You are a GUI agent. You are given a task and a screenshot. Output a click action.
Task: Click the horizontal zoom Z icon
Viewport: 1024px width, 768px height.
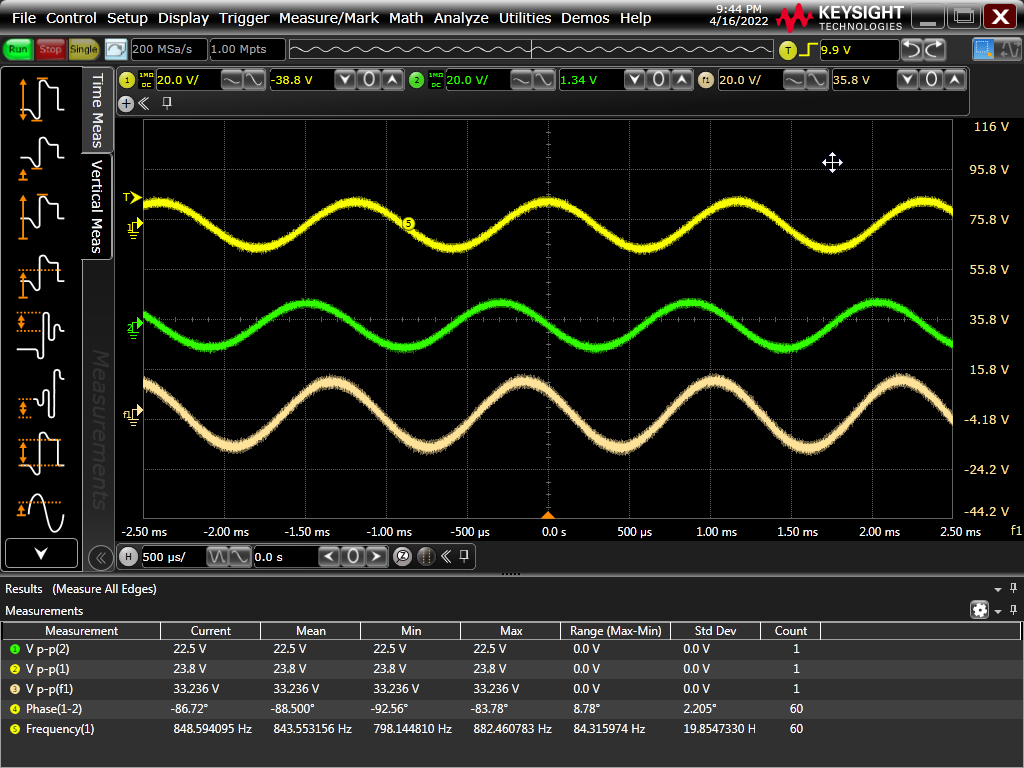coord(403,557)
